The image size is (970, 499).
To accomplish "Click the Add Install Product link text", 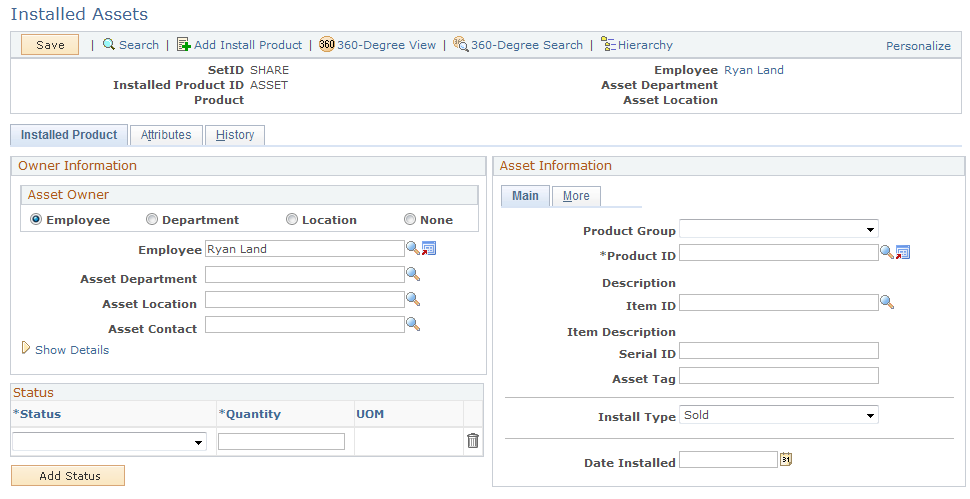I will tap(248, 45).
